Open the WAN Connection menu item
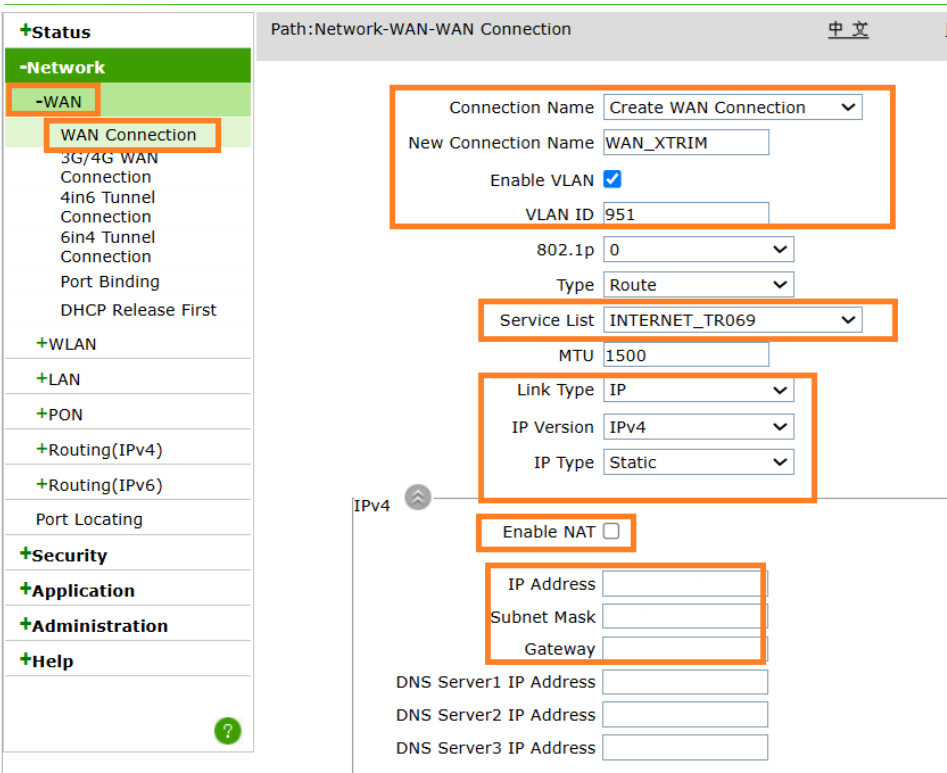Viewport: 947px width, 773px height. pyautogui.click(x=128, y=135)
